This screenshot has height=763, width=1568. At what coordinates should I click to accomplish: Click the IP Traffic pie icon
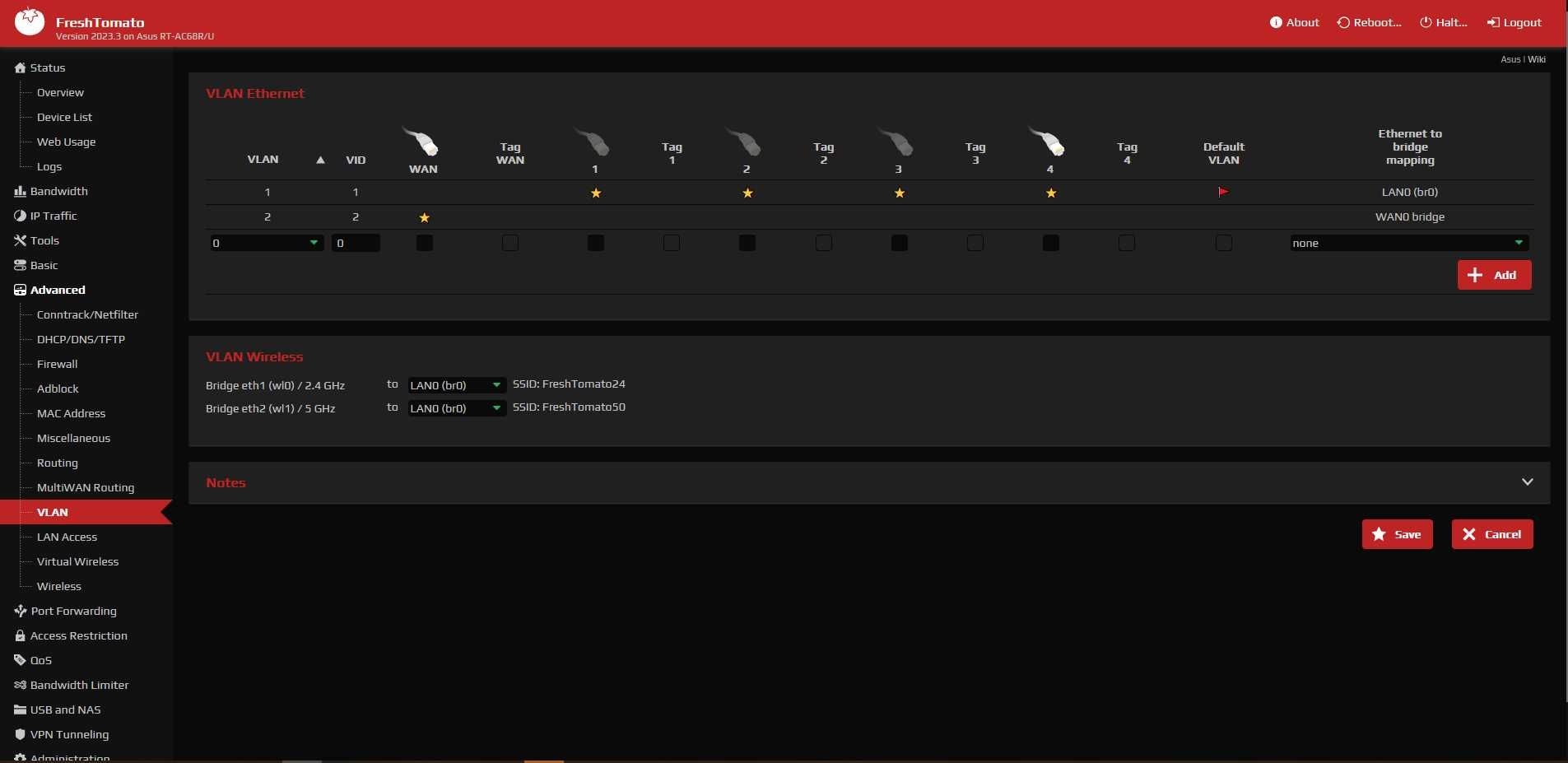click(21, 216)
